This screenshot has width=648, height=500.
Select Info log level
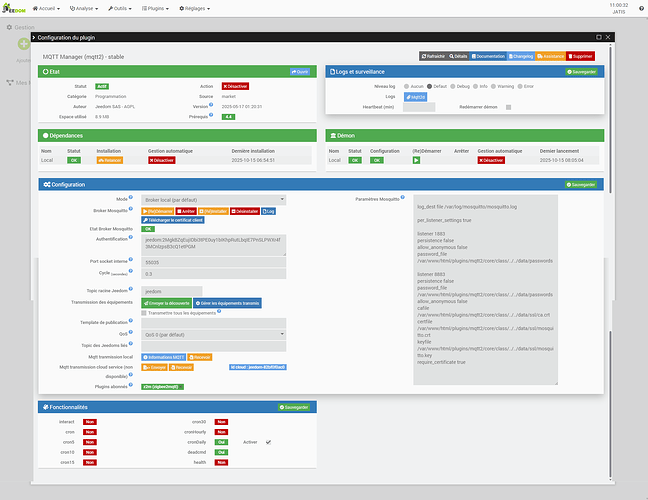tap(475, 86)
